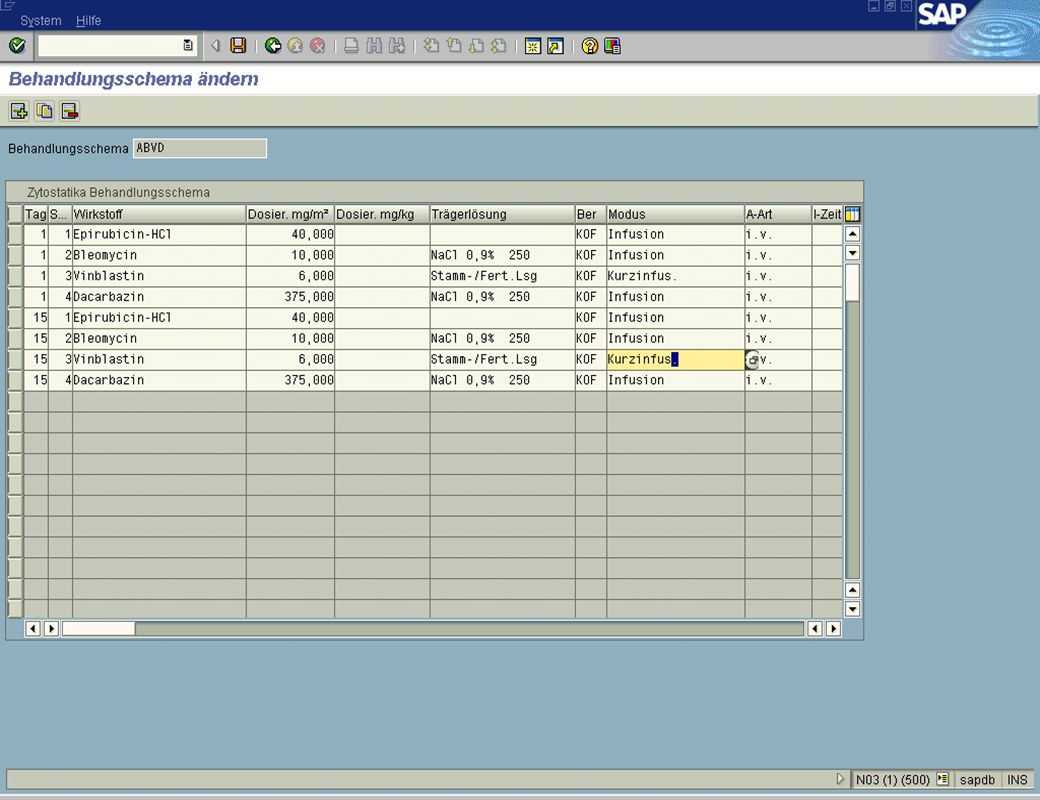Click the Behandlungsschema field showing ABVD
This screenshot has width=1040, height=800.
(200, 148)
